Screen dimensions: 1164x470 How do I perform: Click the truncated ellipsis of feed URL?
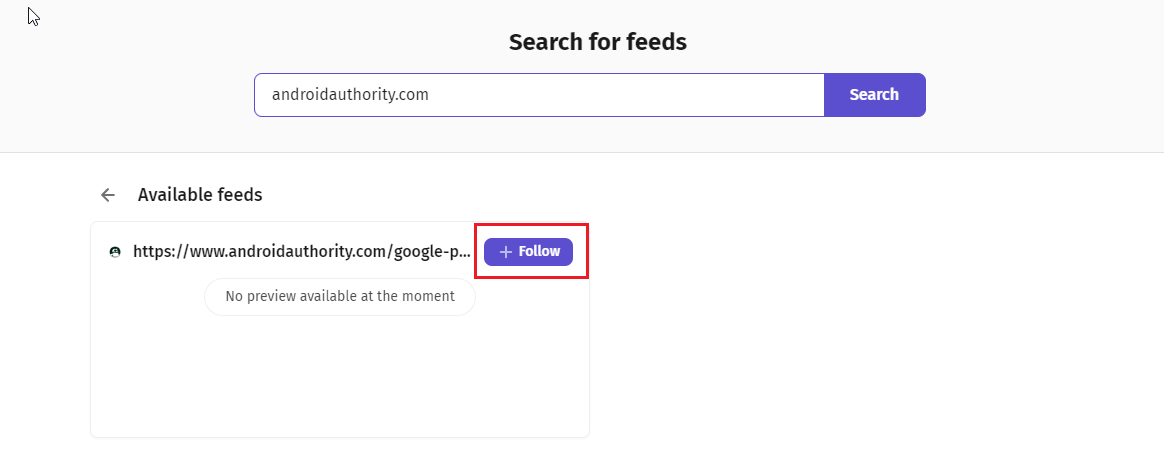point(464,253)
